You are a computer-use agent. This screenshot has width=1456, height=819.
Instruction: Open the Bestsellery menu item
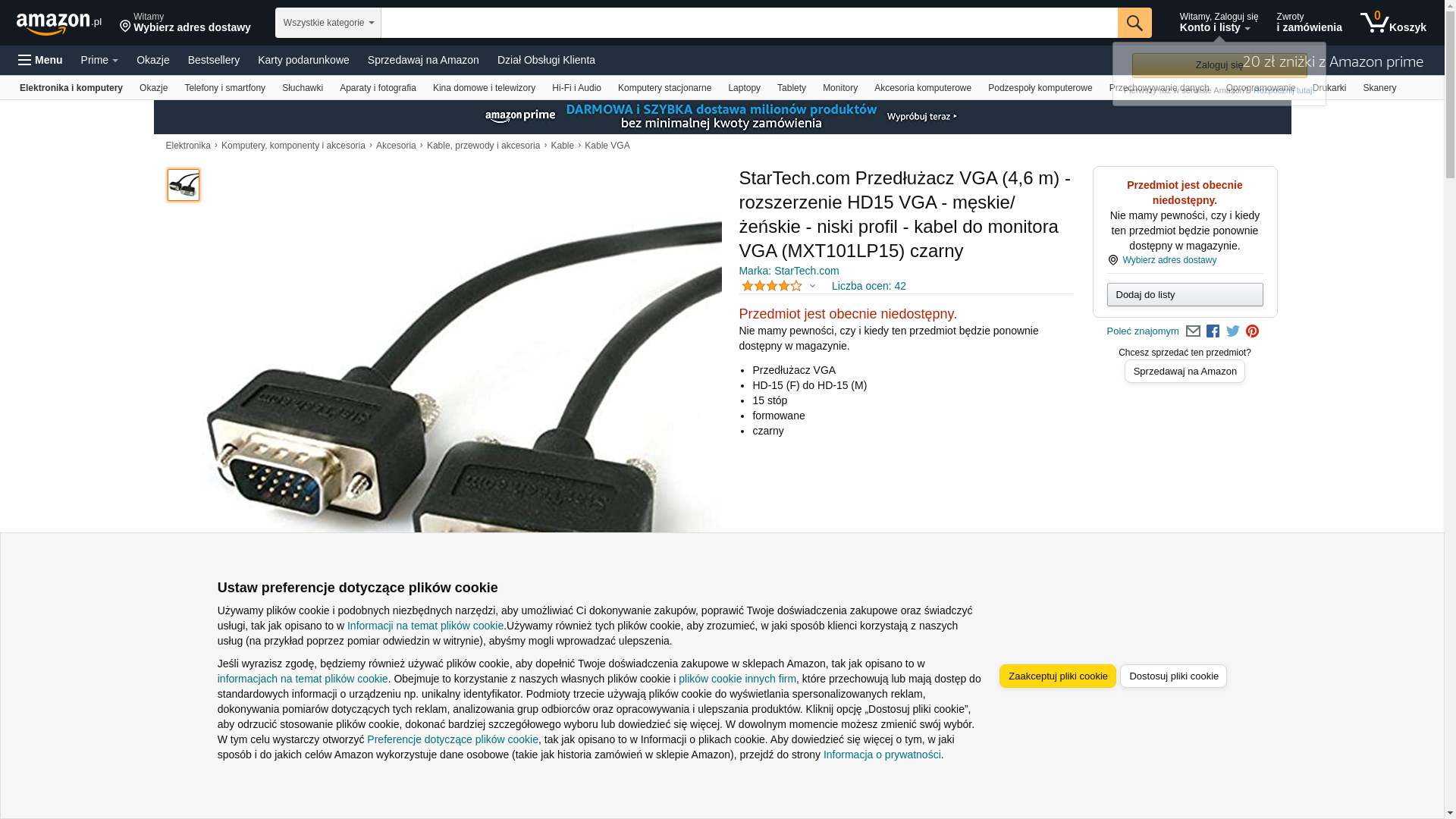click(x=214, y=60)
